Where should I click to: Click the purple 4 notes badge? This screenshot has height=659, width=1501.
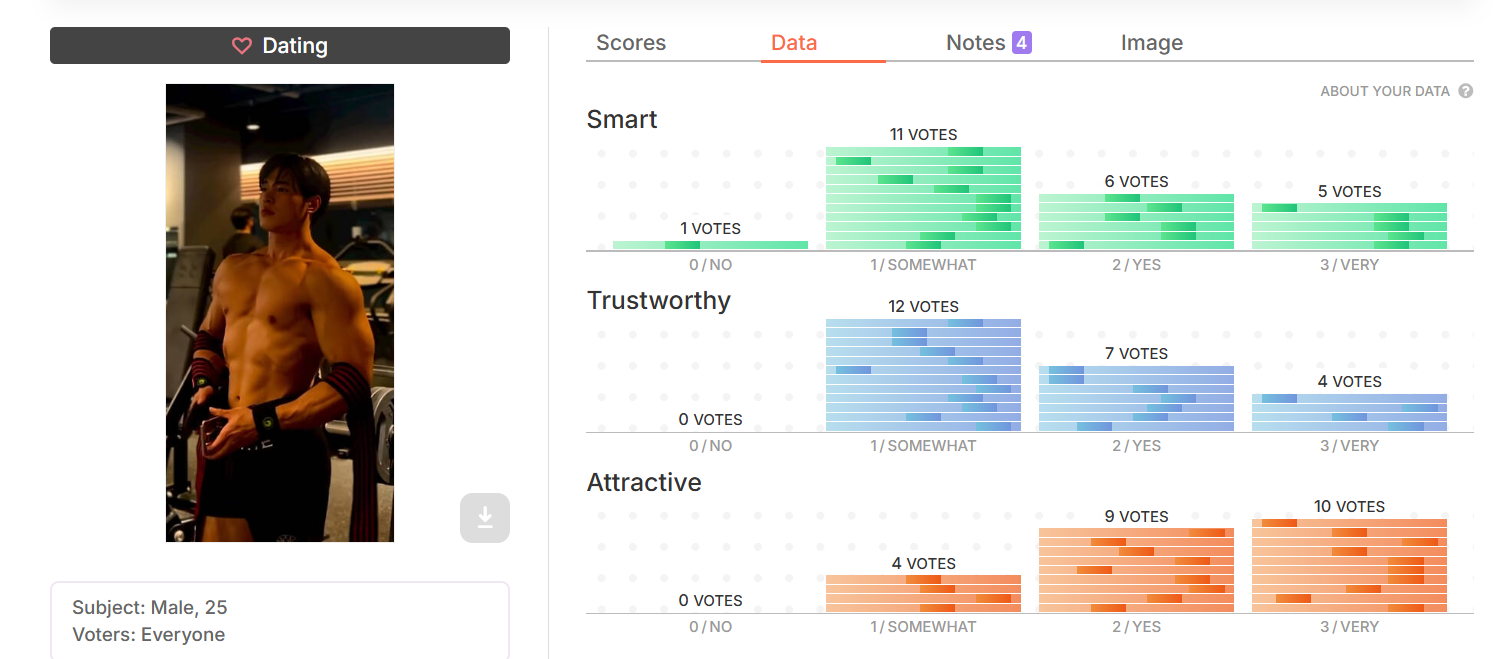click(1021, 43)
